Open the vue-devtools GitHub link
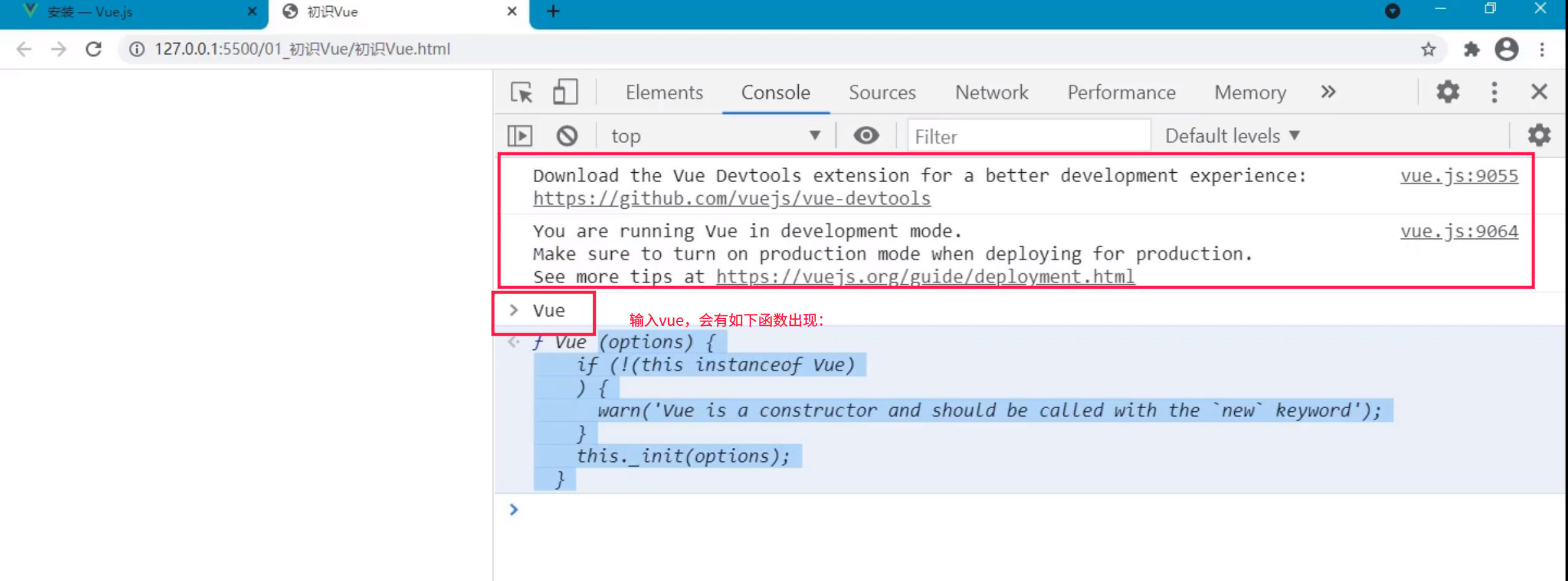The image size is (1568, 581). [x=731, y=199]
